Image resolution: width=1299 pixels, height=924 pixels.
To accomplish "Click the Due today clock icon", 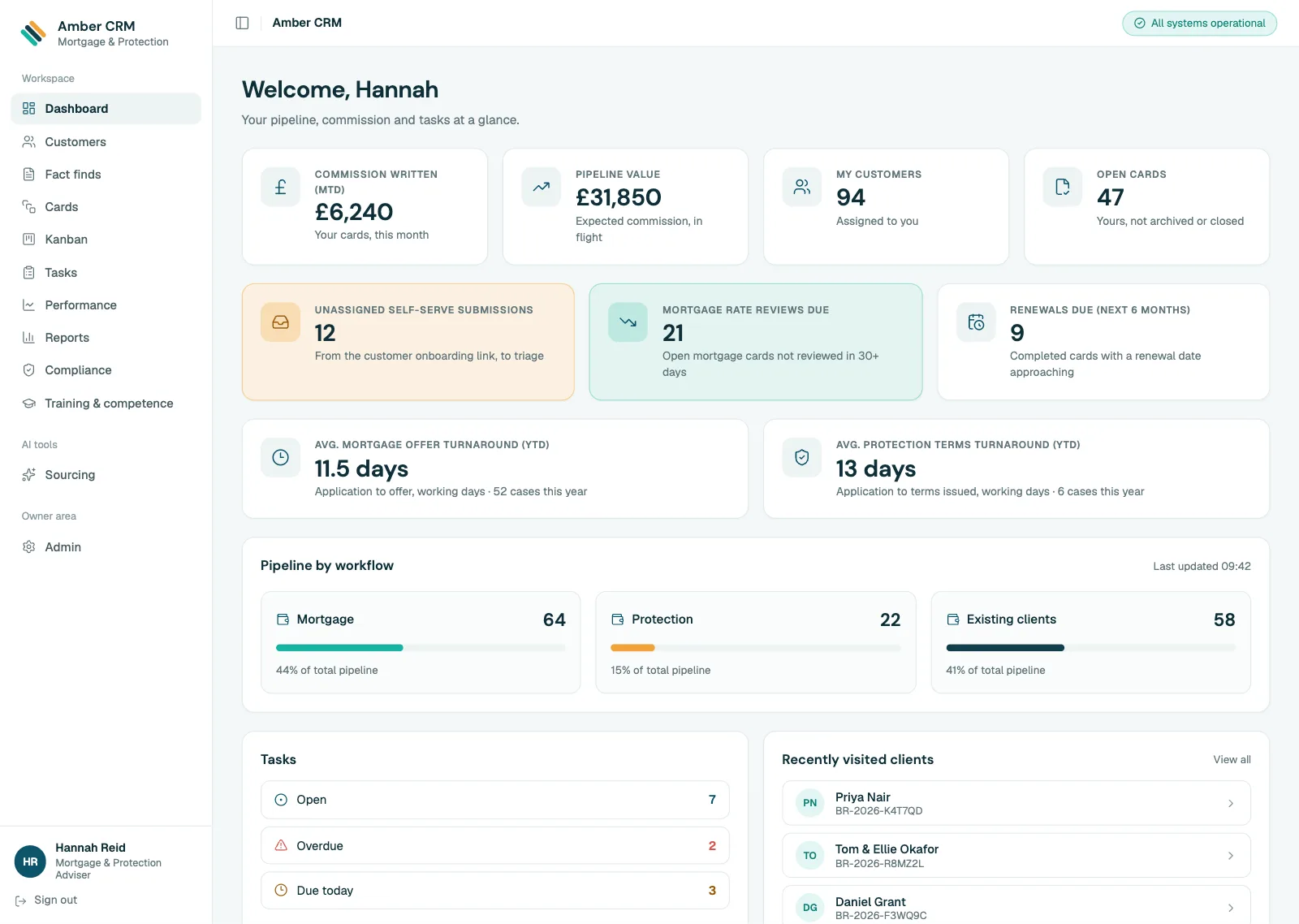I will tap(281, 890).
